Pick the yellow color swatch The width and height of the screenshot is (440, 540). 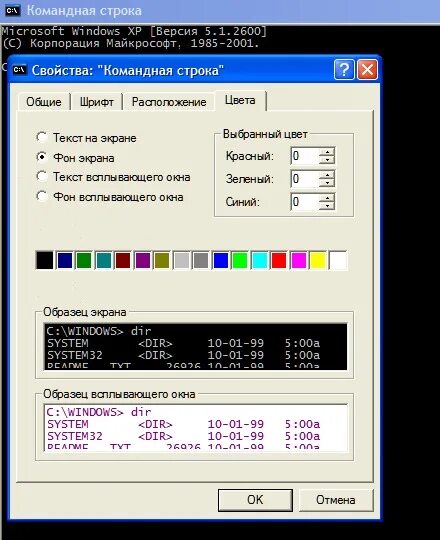point(318,260)
